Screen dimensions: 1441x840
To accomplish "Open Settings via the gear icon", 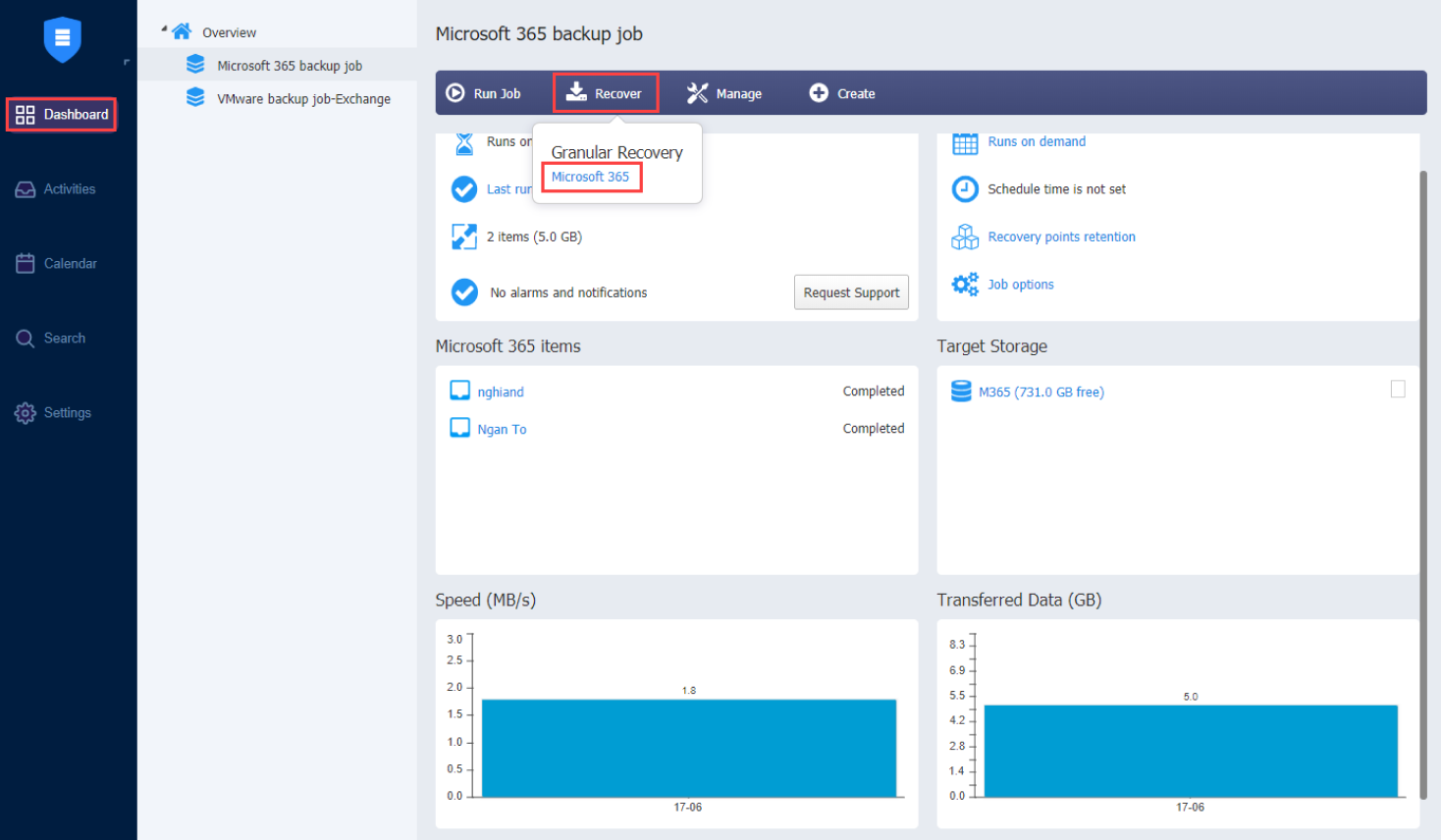I will coord(59,412).
